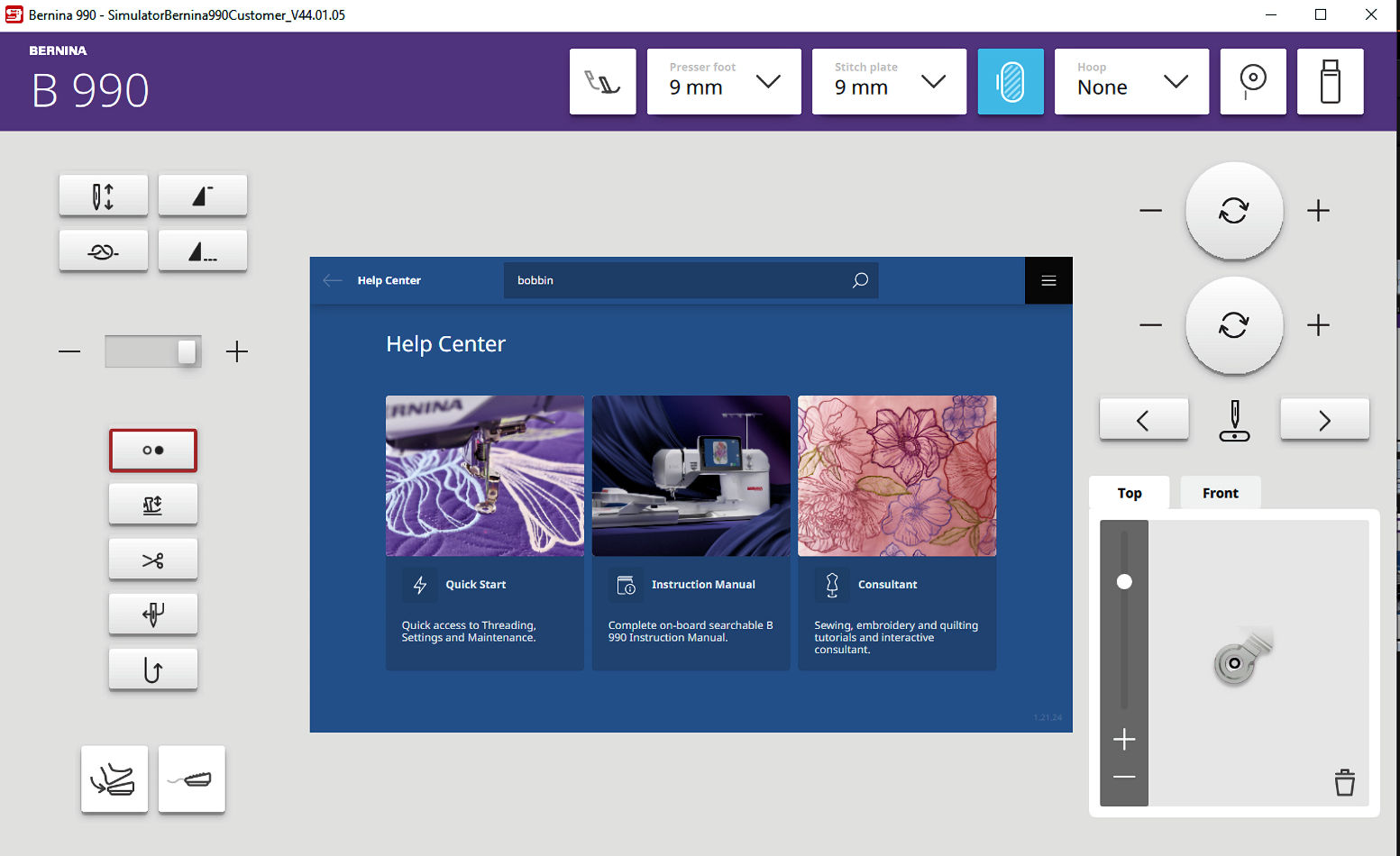Click minus beside upper multifunction knob
The width and height of the screenshot is (1400, 856).
click(x=1150, y=211)
